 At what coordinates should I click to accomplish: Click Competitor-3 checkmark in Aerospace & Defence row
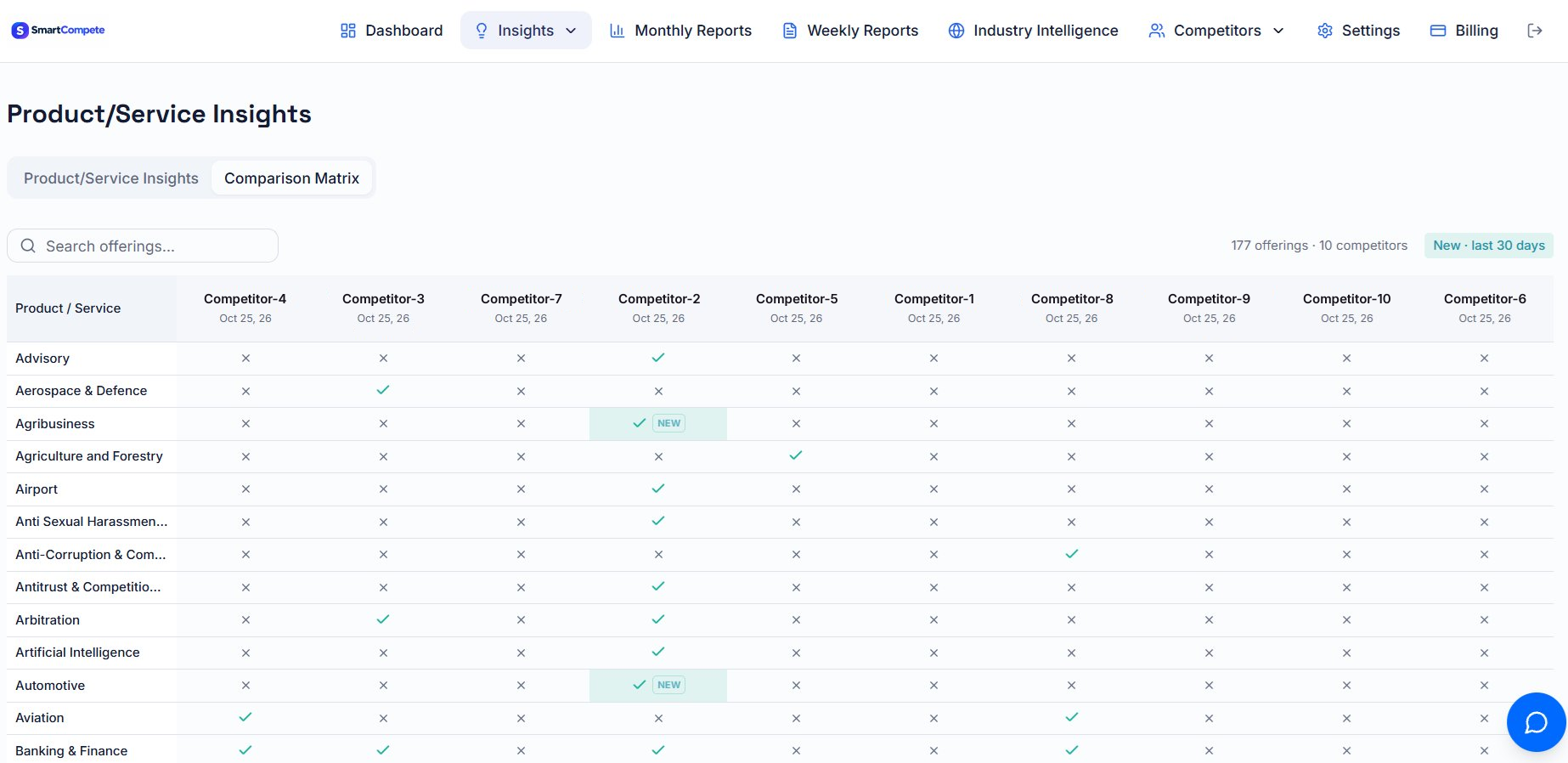tap(383, 390)
